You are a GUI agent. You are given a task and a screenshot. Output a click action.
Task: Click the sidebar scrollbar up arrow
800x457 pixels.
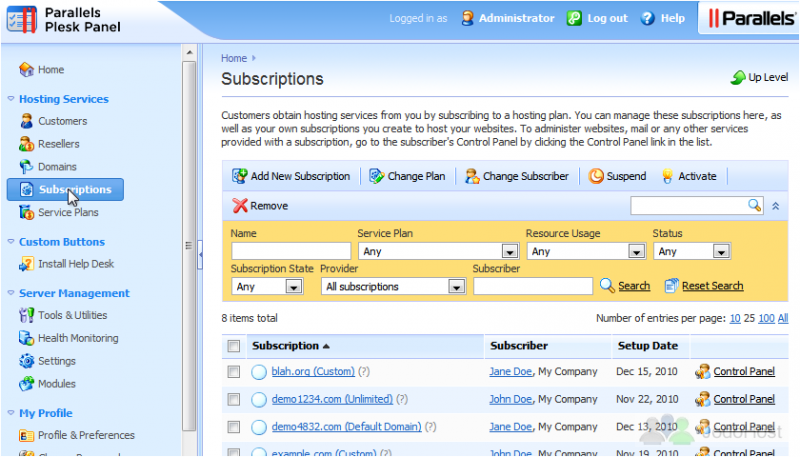pyautogui.click(x=189, y=53)
